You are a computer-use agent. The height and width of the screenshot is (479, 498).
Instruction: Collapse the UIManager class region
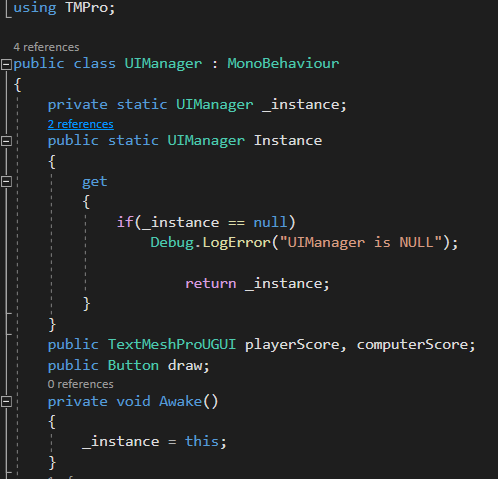tap(6, 64)
